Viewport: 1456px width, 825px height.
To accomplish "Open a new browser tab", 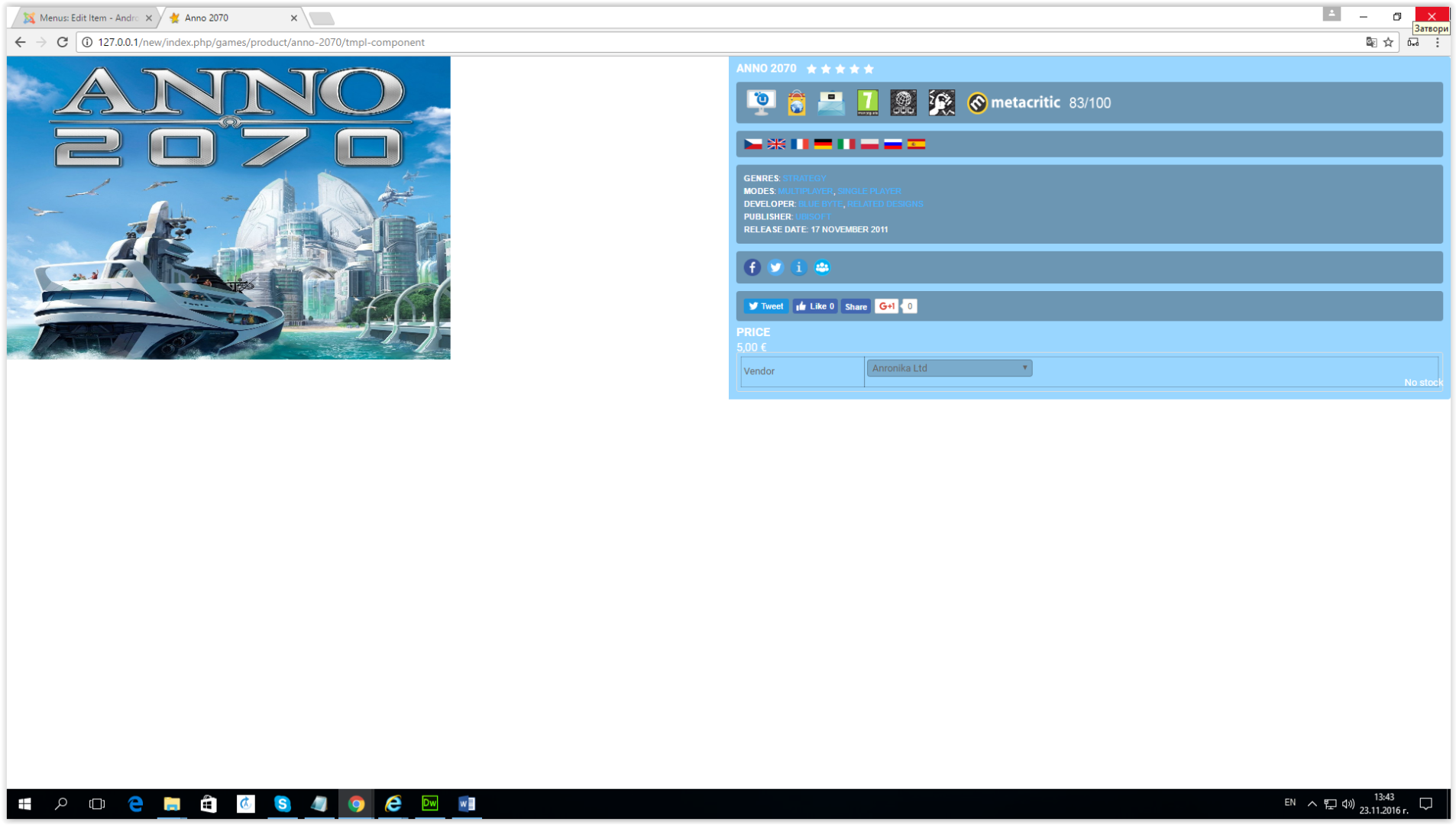I will point(322,18).
